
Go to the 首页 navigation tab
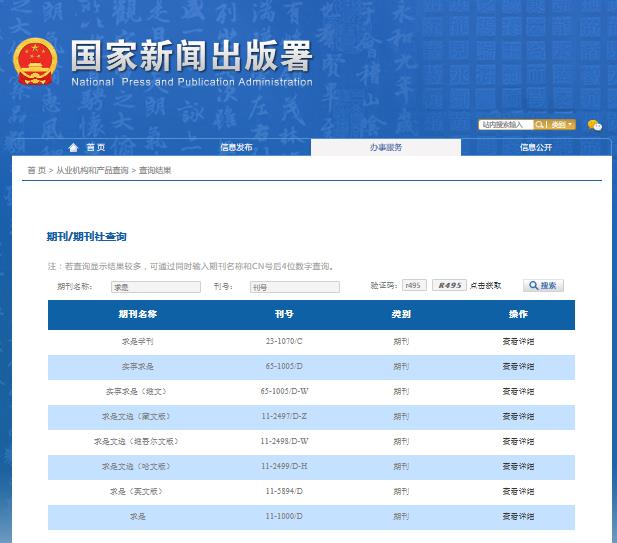[96, 148]
